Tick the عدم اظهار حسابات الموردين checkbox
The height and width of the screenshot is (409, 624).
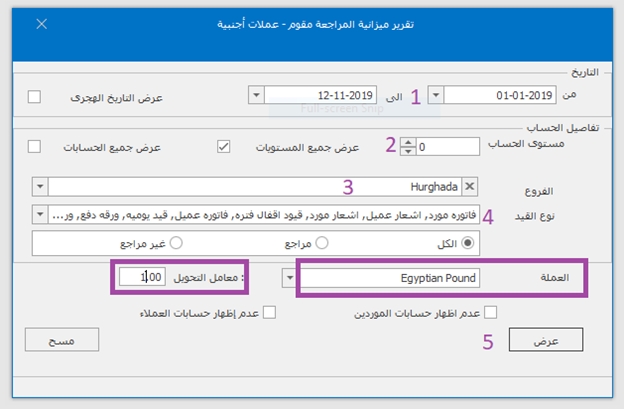tap(490, 313)
